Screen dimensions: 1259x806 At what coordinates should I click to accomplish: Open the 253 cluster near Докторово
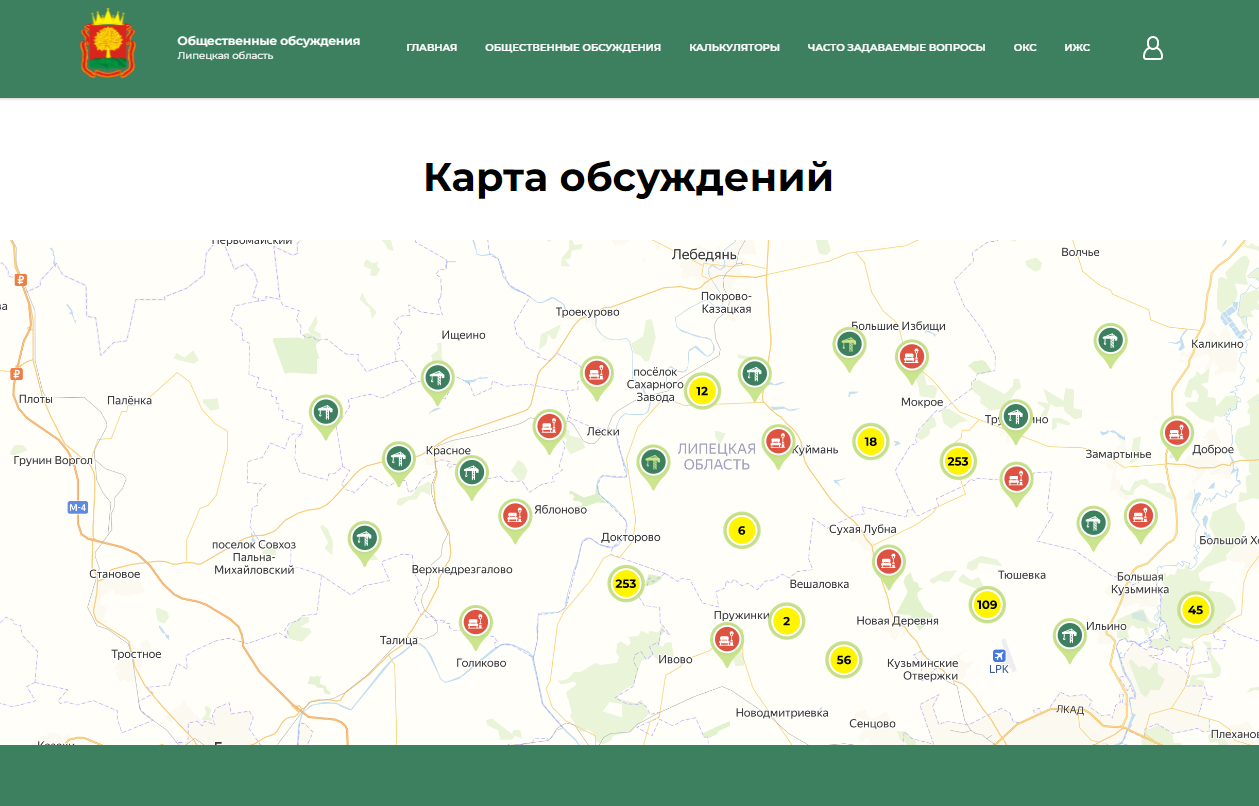(626, 584)
